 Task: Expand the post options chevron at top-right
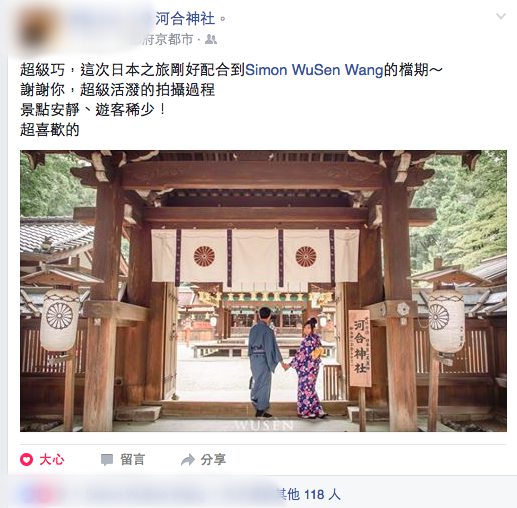[501, 16]
